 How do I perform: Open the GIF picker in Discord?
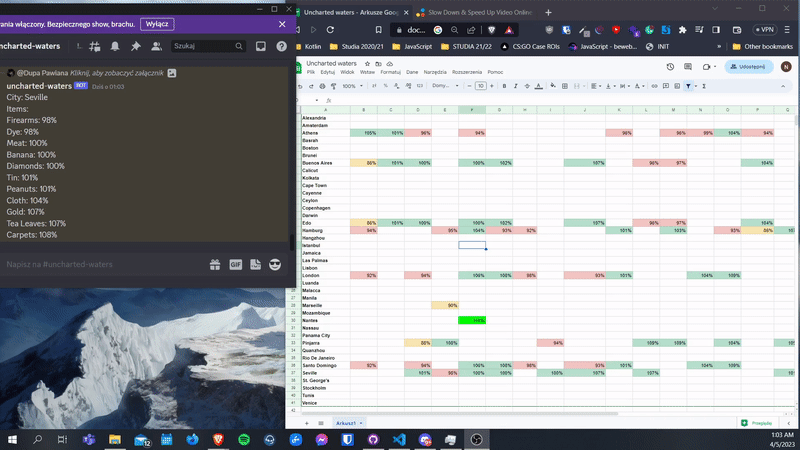click(x=236, y=265)
